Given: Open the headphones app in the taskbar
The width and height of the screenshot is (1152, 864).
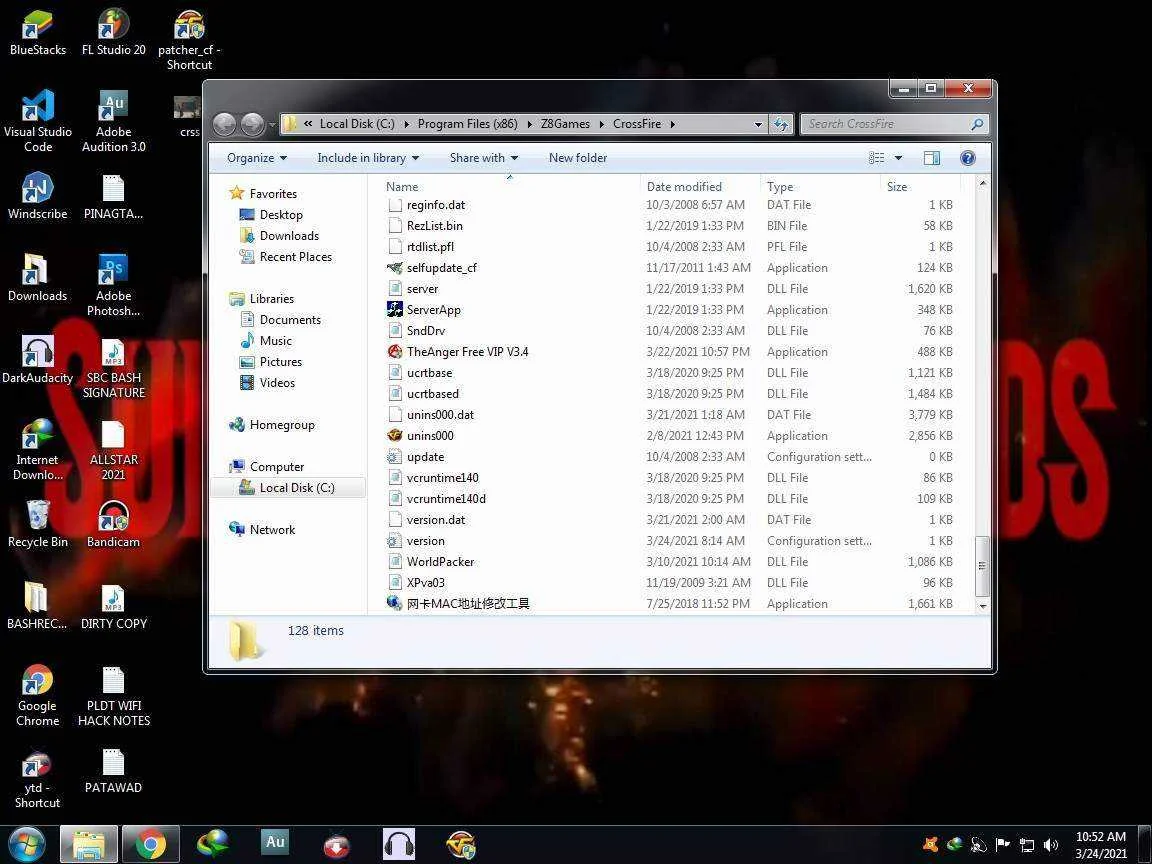Looking at the screenshot, I should coord(399,844).
